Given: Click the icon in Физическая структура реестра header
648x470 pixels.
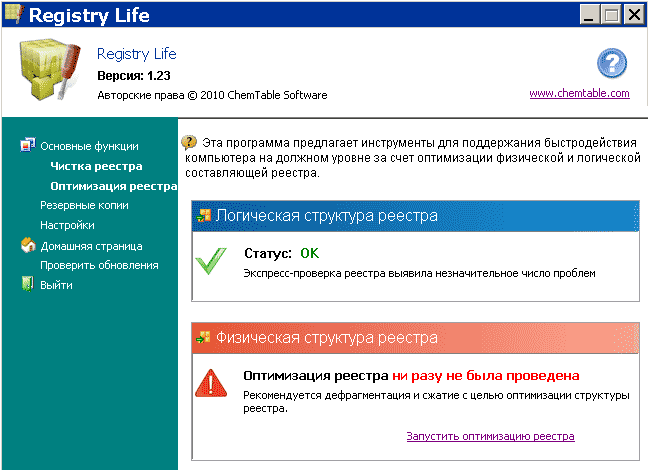Looking at the screenshot, I should tap(204, 337).
